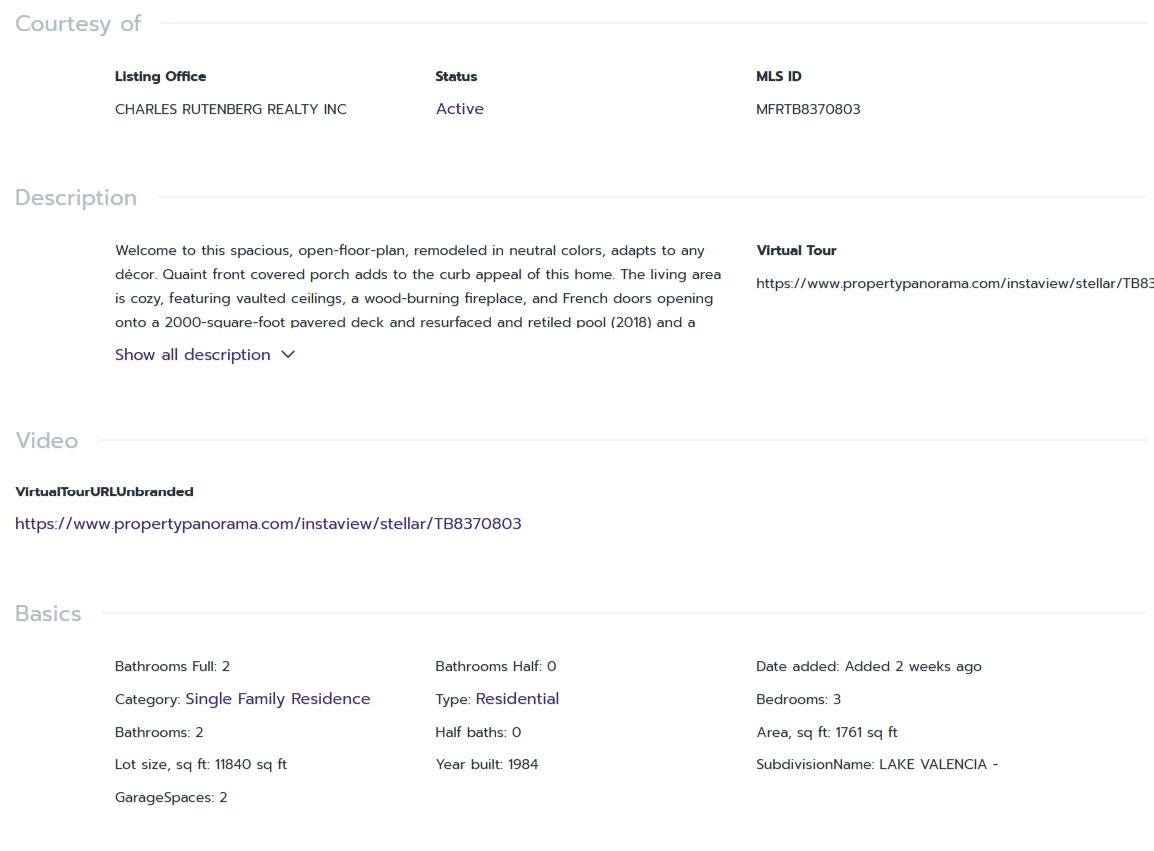
Task: Open the Active status link
Action: coord(459,109)
